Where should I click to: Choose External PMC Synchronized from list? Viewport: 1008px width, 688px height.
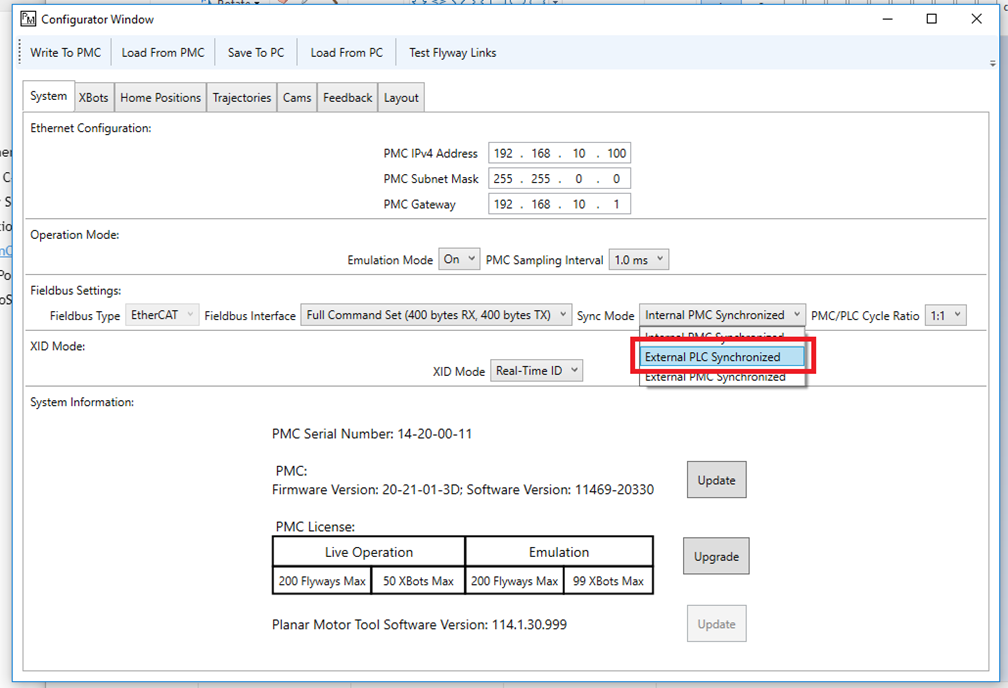[x=714, y=378]
